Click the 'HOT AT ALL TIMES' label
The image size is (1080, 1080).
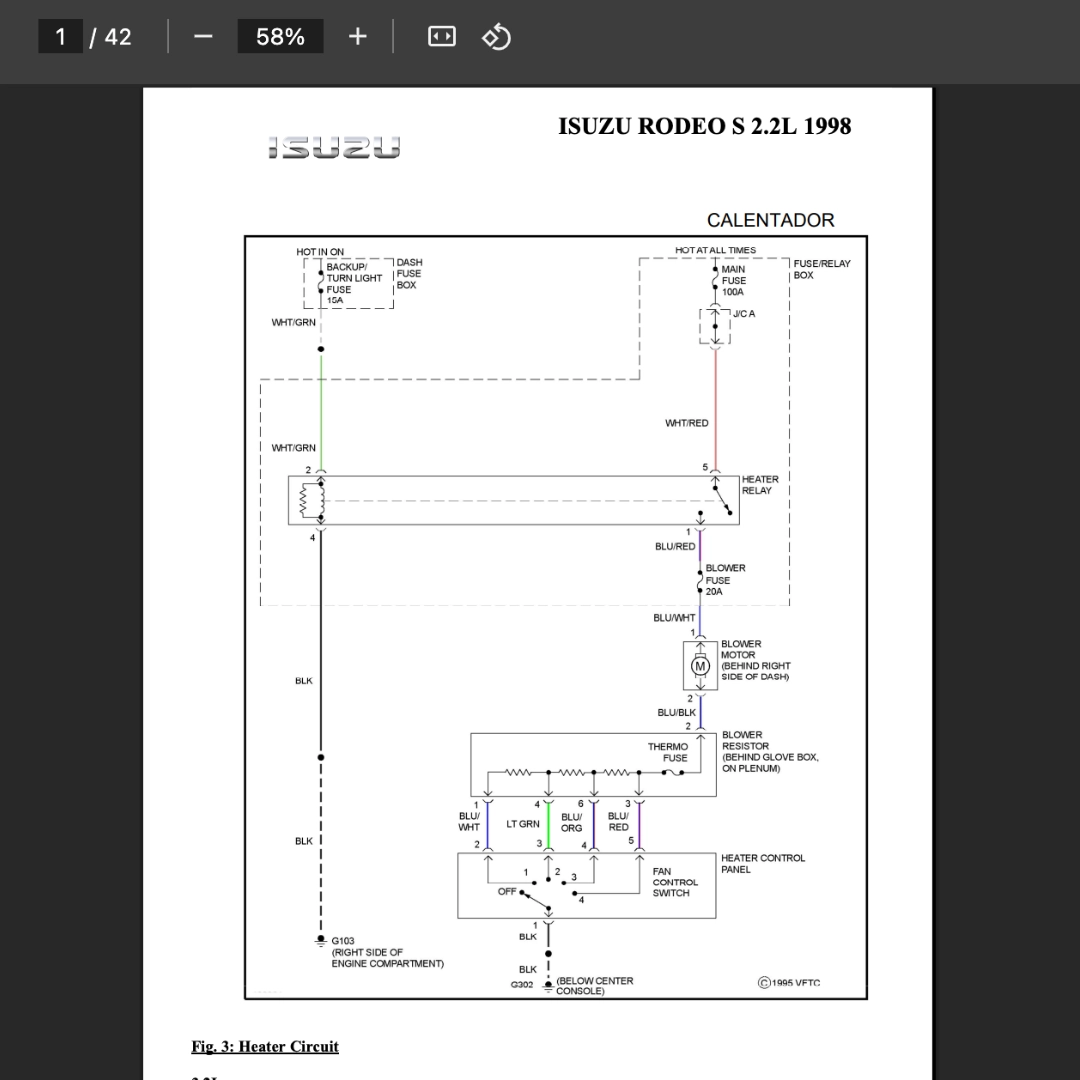(x=715, y=250)
